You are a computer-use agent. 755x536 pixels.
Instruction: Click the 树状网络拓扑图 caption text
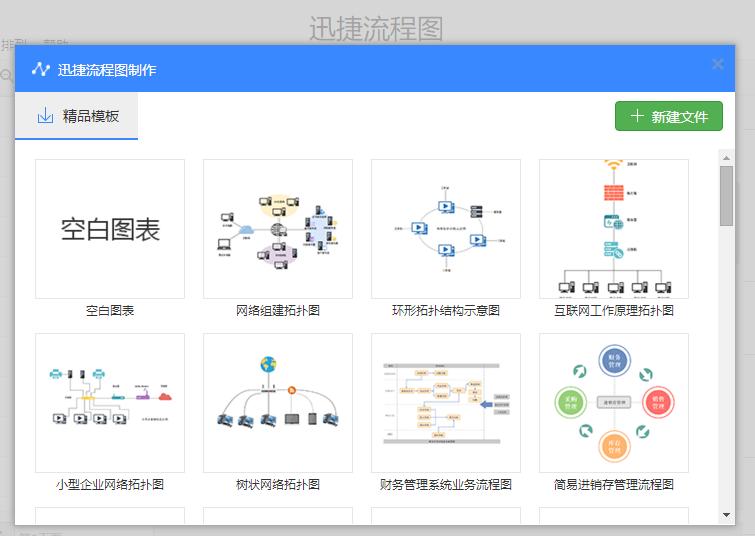(278, 484)
